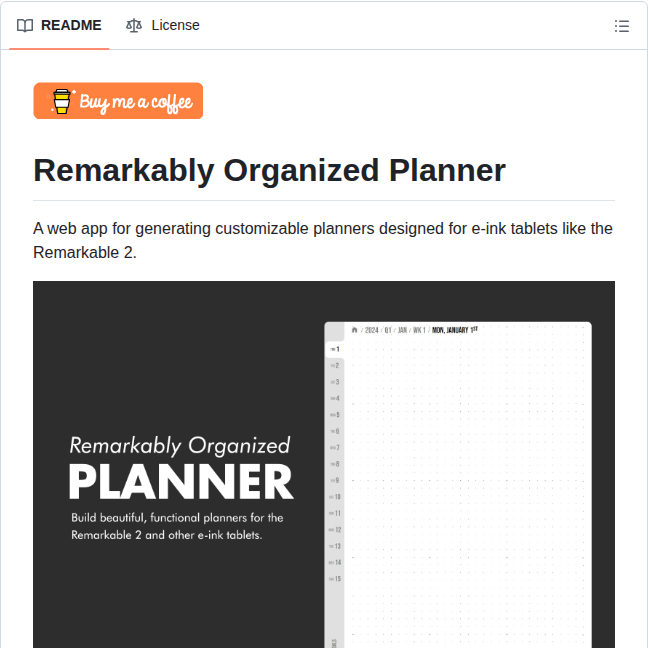The image size is (648, 648).
Task: Select day tab 1 in planner preview
Action: click(x=335, y=349)
